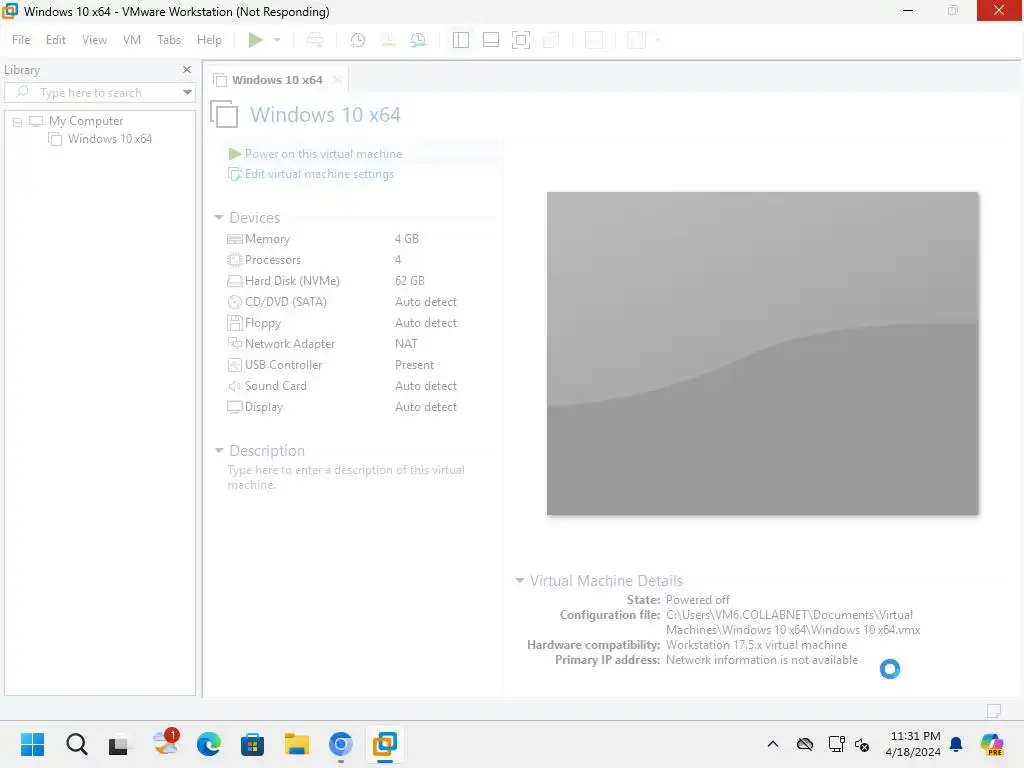Click the CD/DVD (SATA) device
1024x768 pixels.
coord(285,302)
